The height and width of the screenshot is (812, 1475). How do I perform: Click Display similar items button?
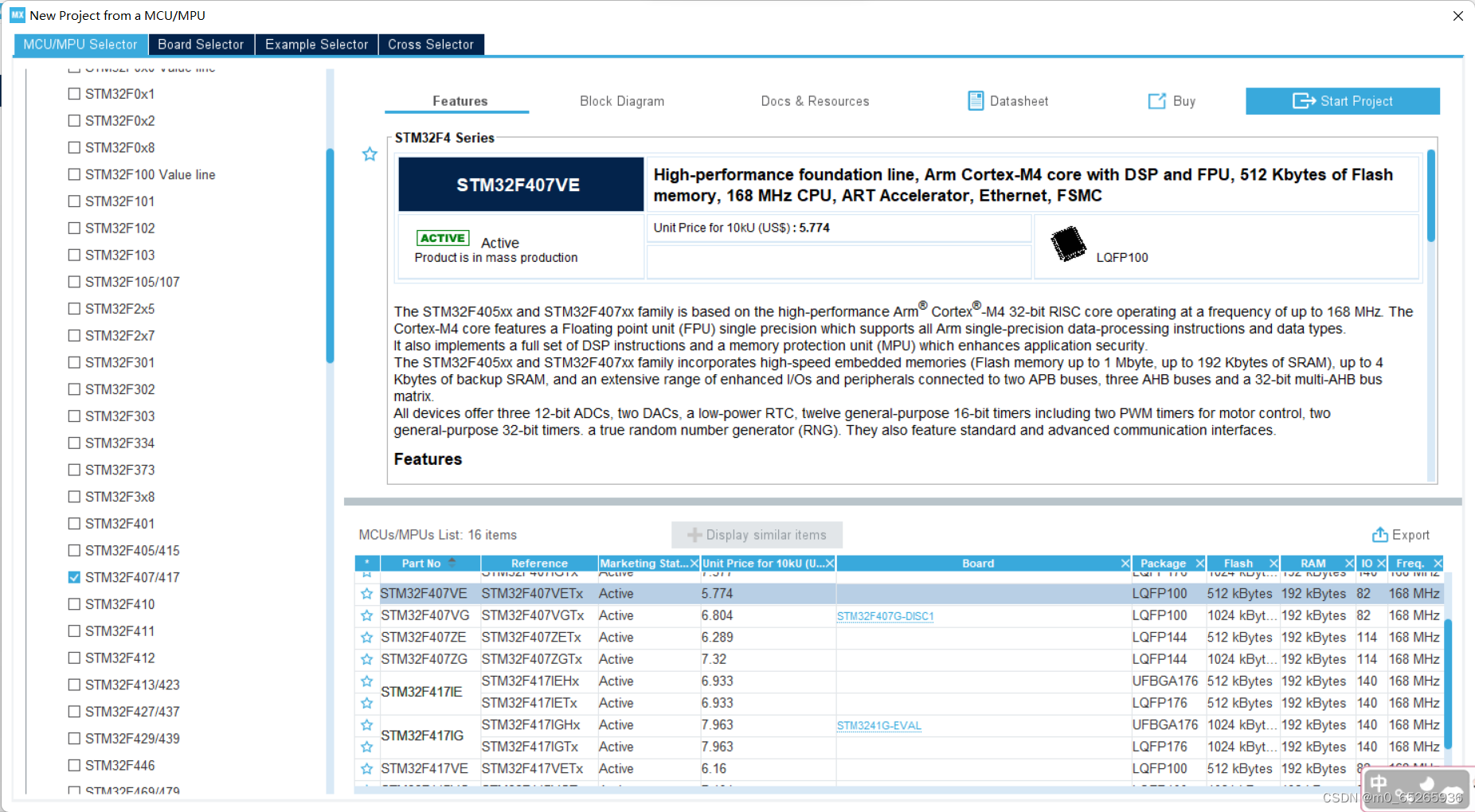point(757,535)
